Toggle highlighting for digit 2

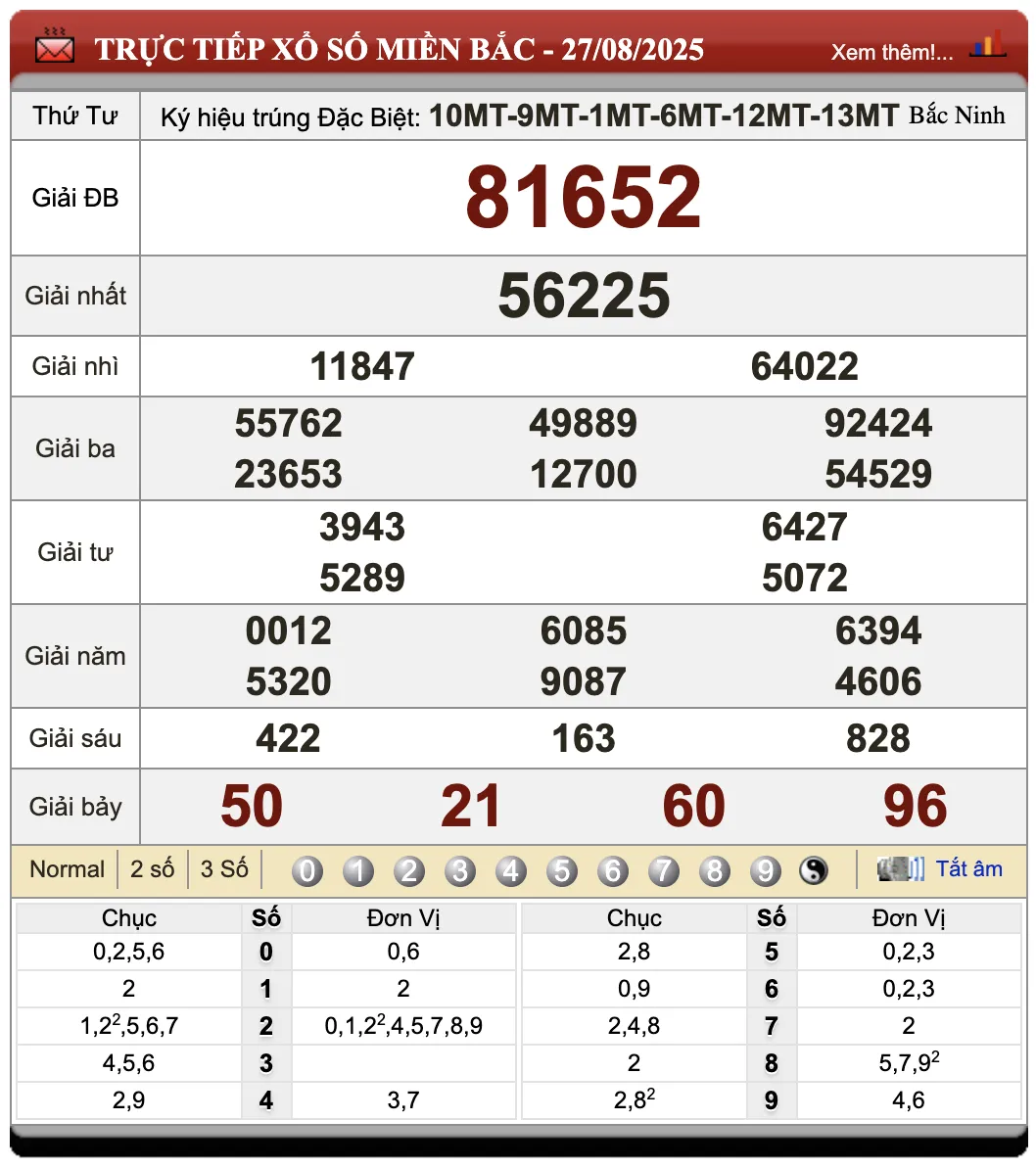click(409, 869)
